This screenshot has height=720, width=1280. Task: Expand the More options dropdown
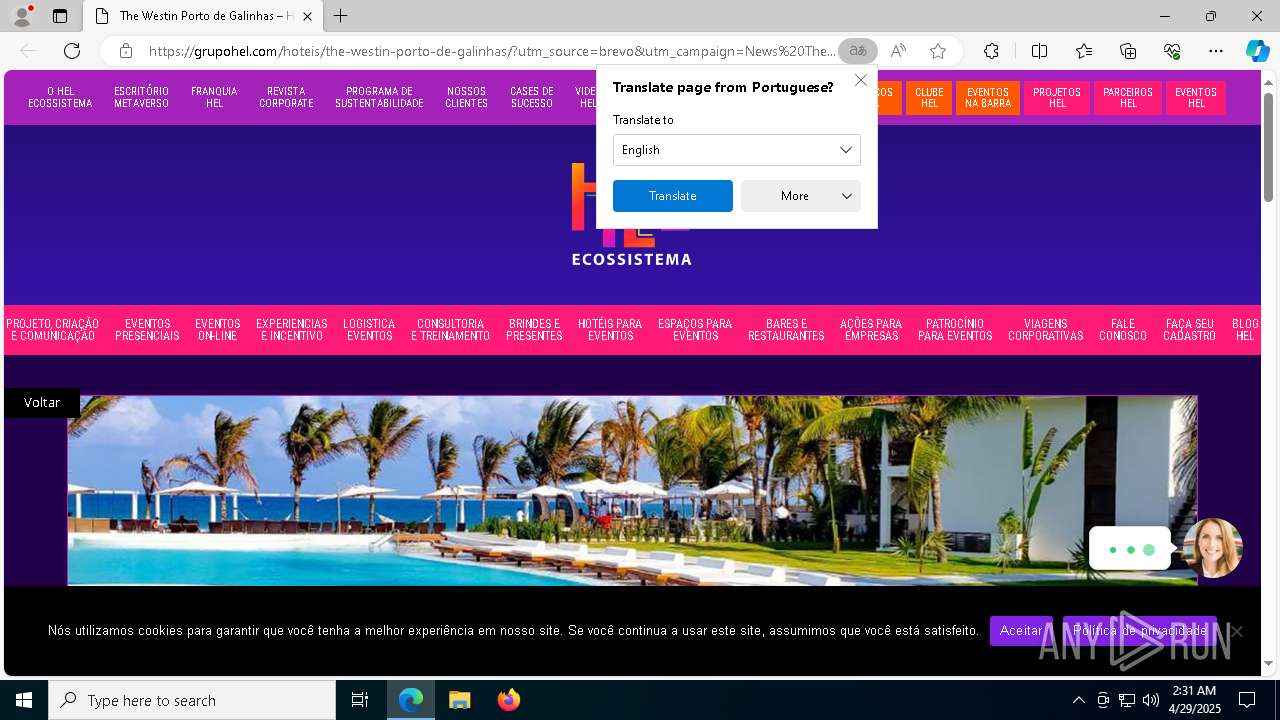(801, 196)
